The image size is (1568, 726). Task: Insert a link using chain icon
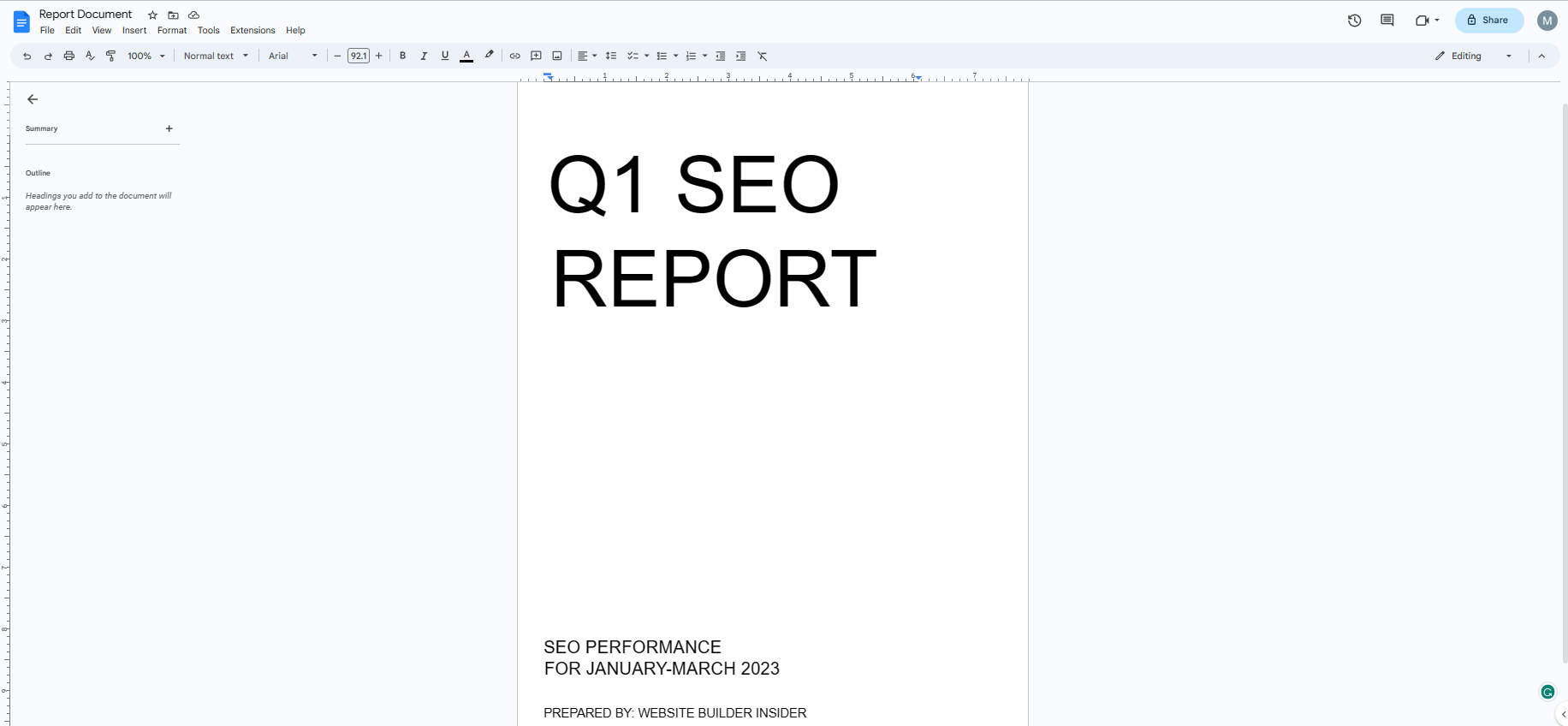[515, 56]
